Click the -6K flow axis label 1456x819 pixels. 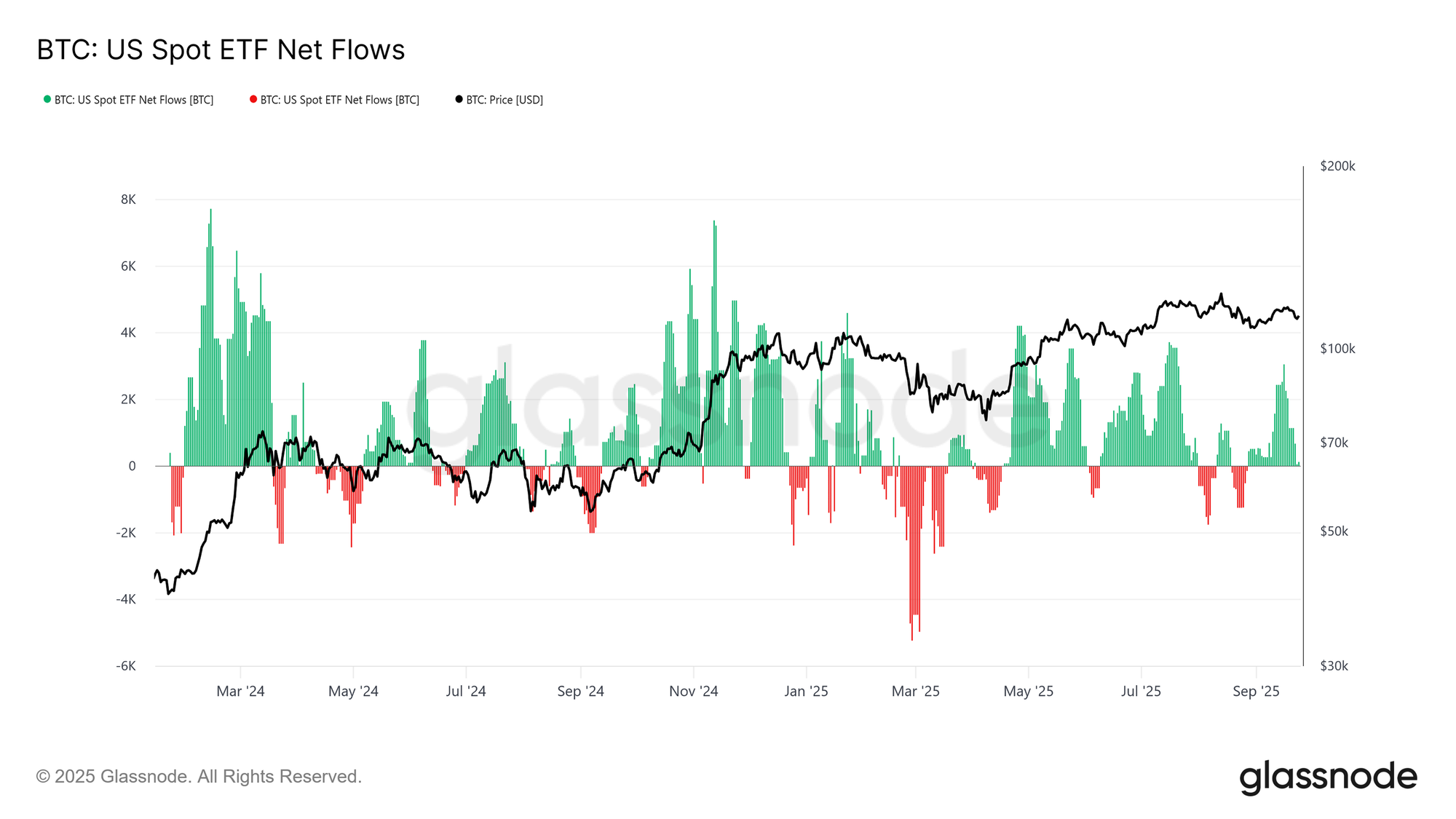[125, 665]
